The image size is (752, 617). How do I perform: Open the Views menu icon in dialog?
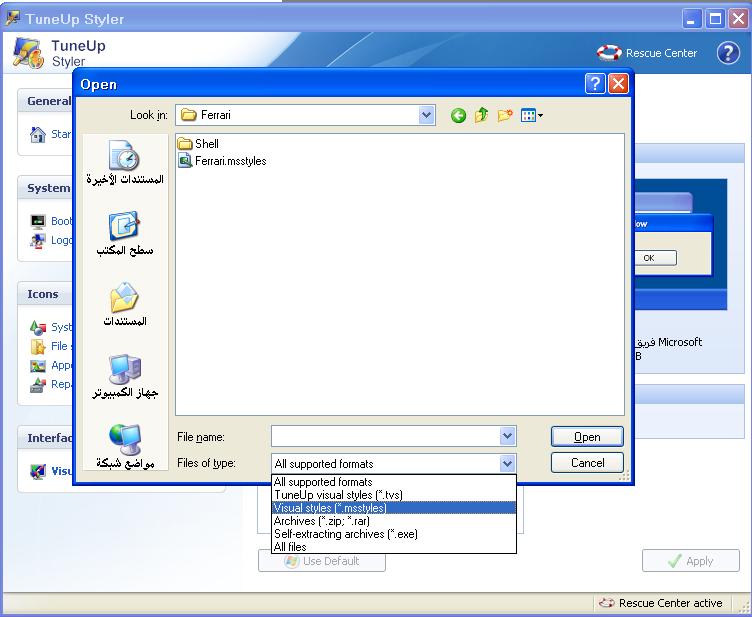(531, 115)
